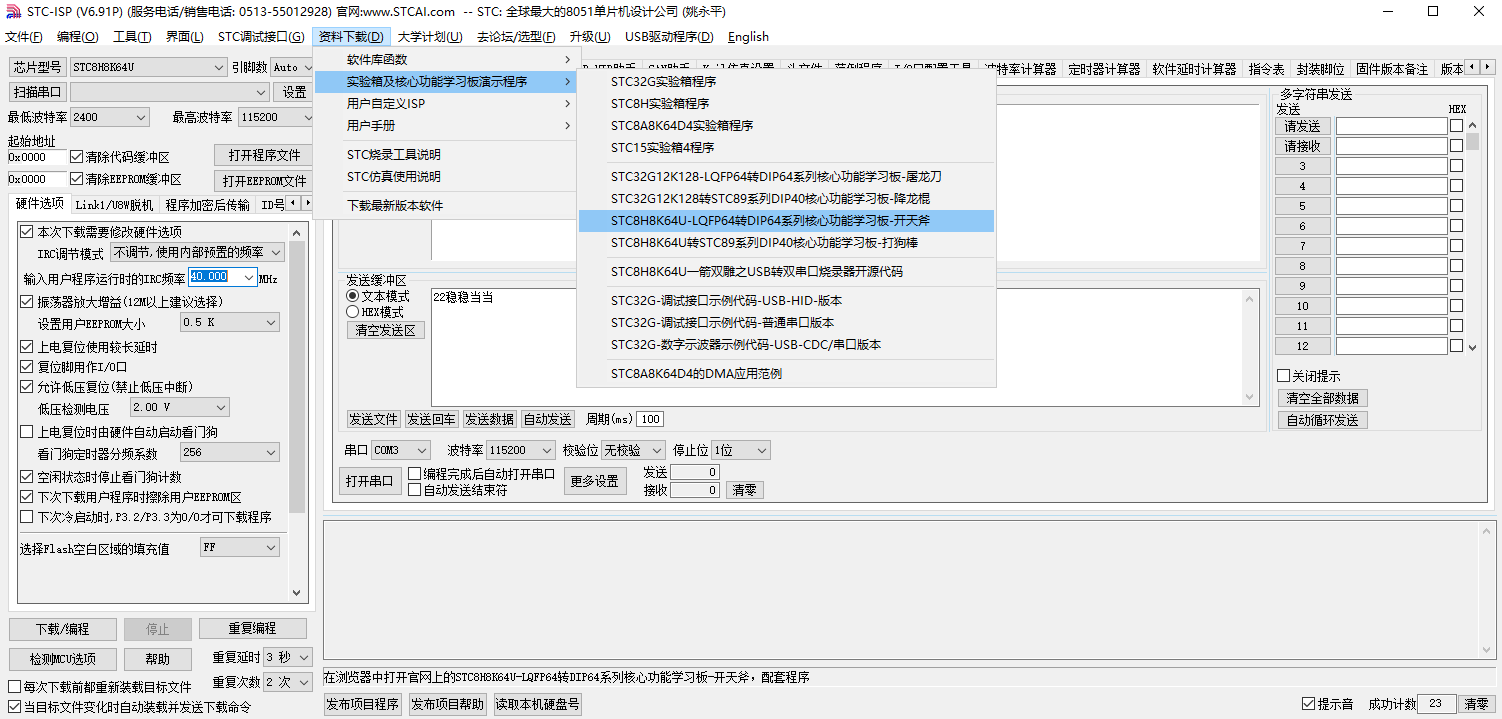Enable 每次下载前都重新装载目标文件

[x=14, y=687]
